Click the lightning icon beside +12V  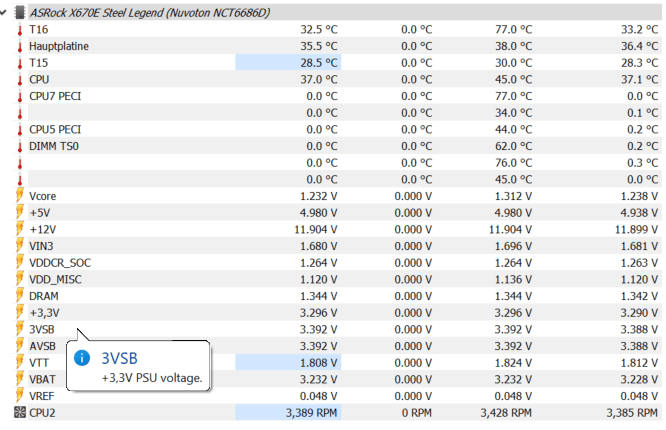[20, 229]
